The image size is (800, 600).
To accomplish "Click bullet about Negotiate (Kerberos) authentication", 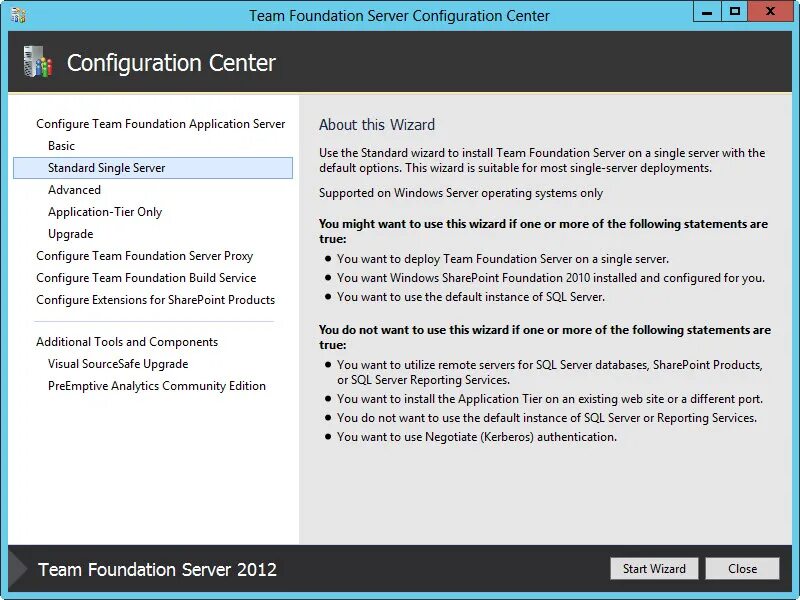I will (x=477, y=437).
